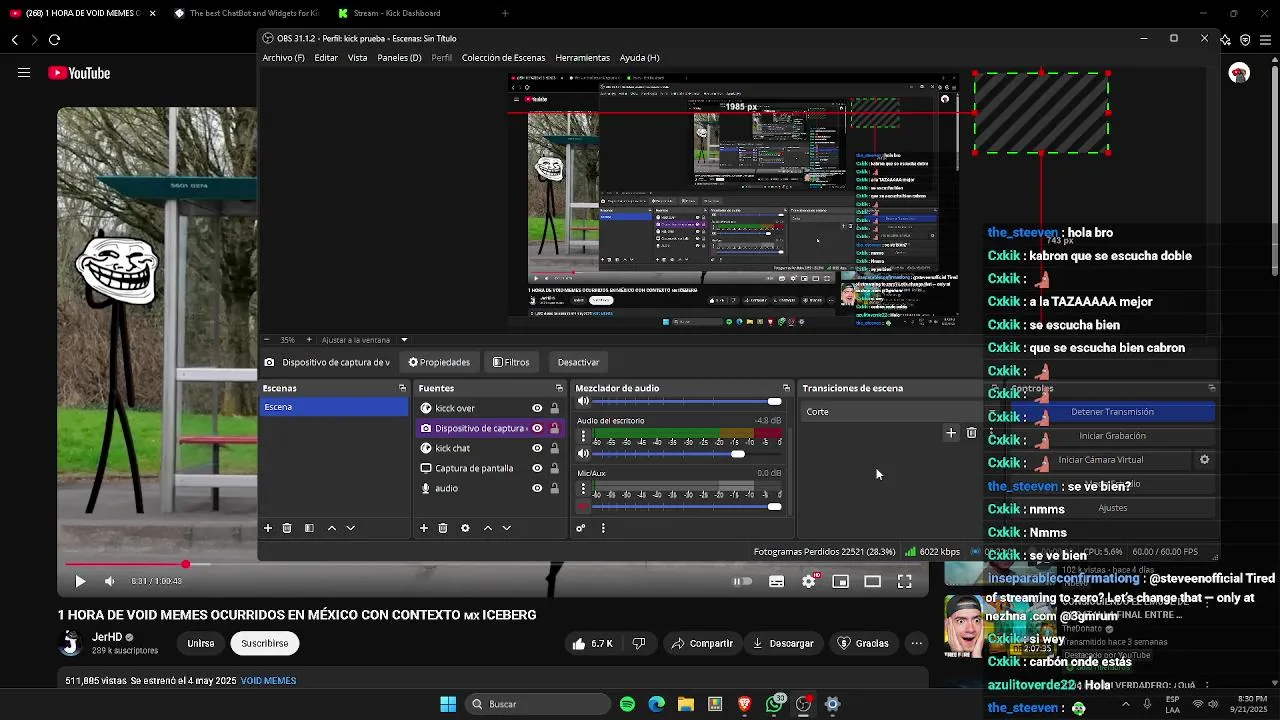Pop out the Fuentes dock

pos(559,388)
